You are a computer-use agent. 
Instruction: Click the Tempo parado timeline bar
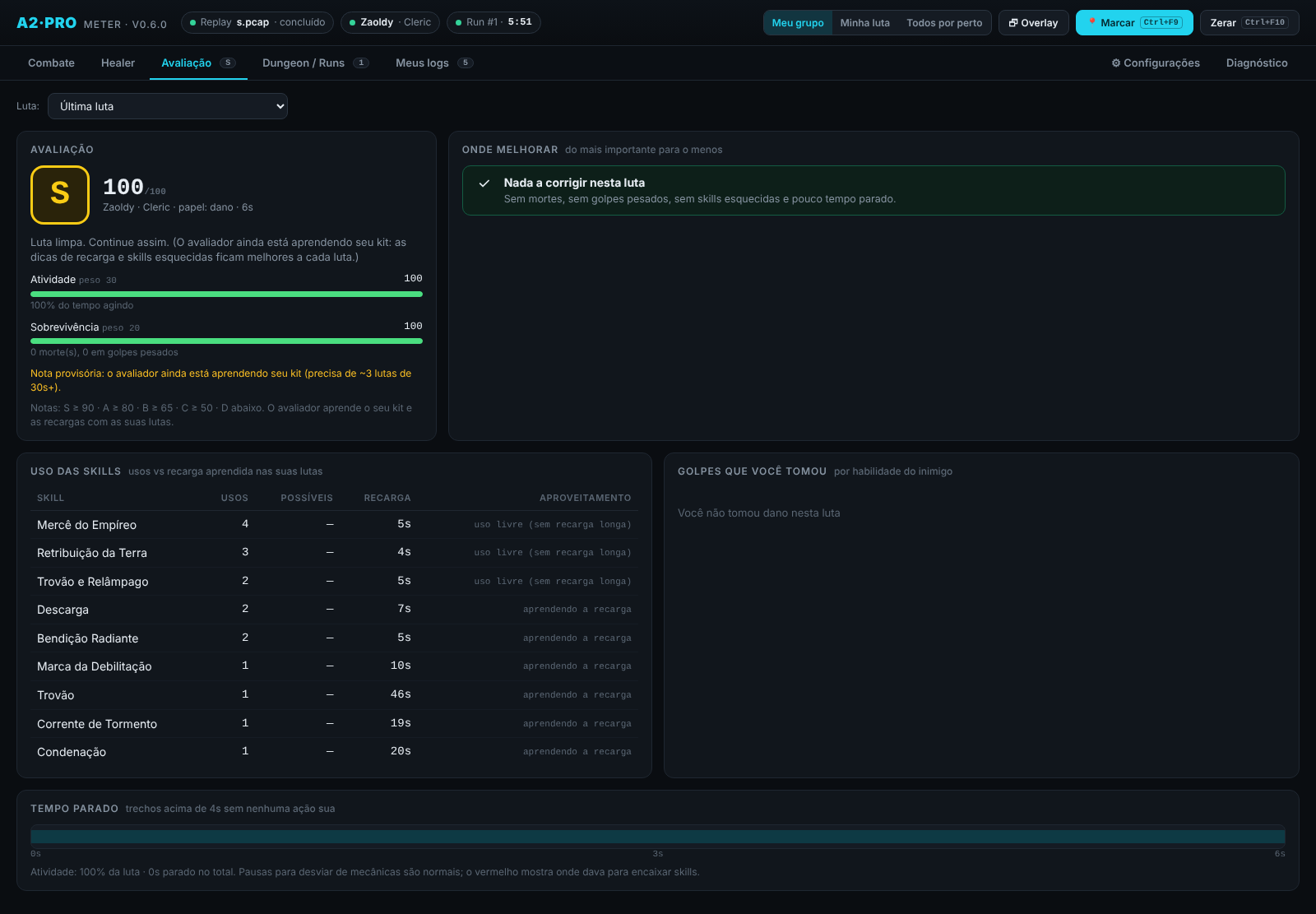(x=658, y=837)
